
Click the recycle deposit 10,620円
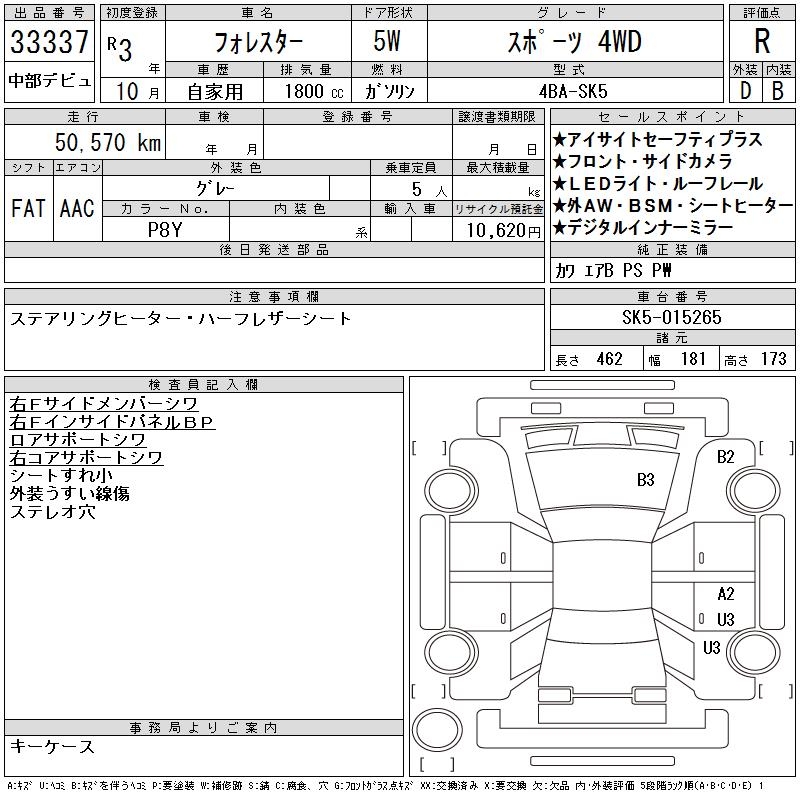click(504, 231)
